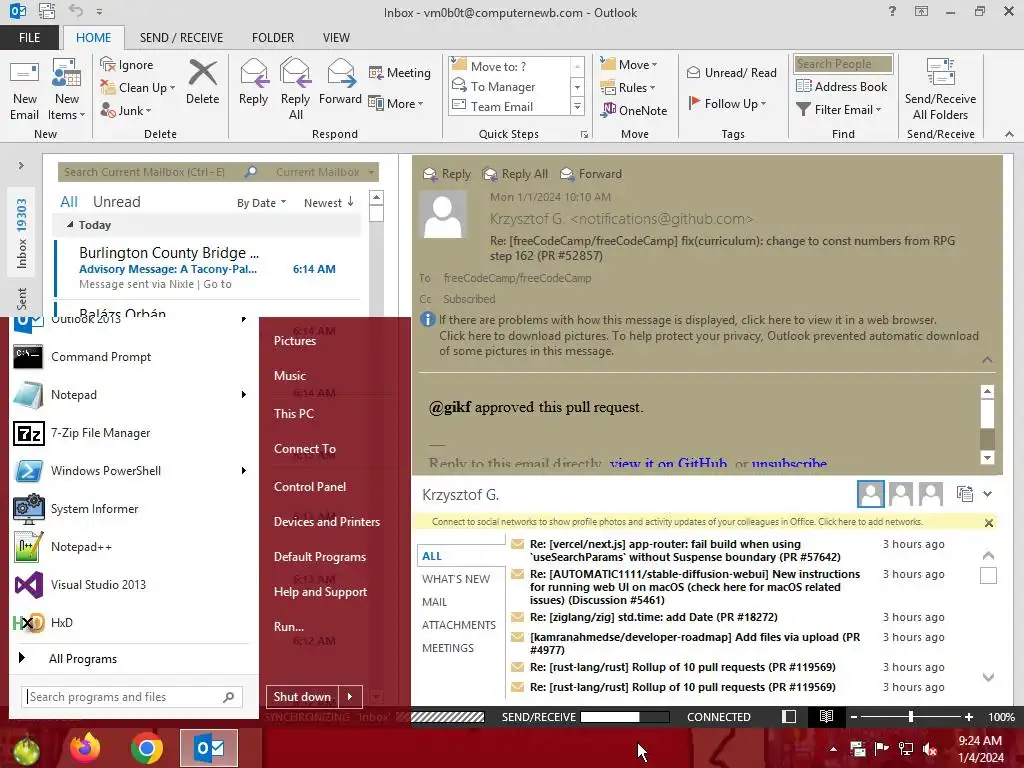Image resolution: width=1024 pixels, height=768 pixels.
Task: Click Run... in Start menu
Action: pos(289,626)
